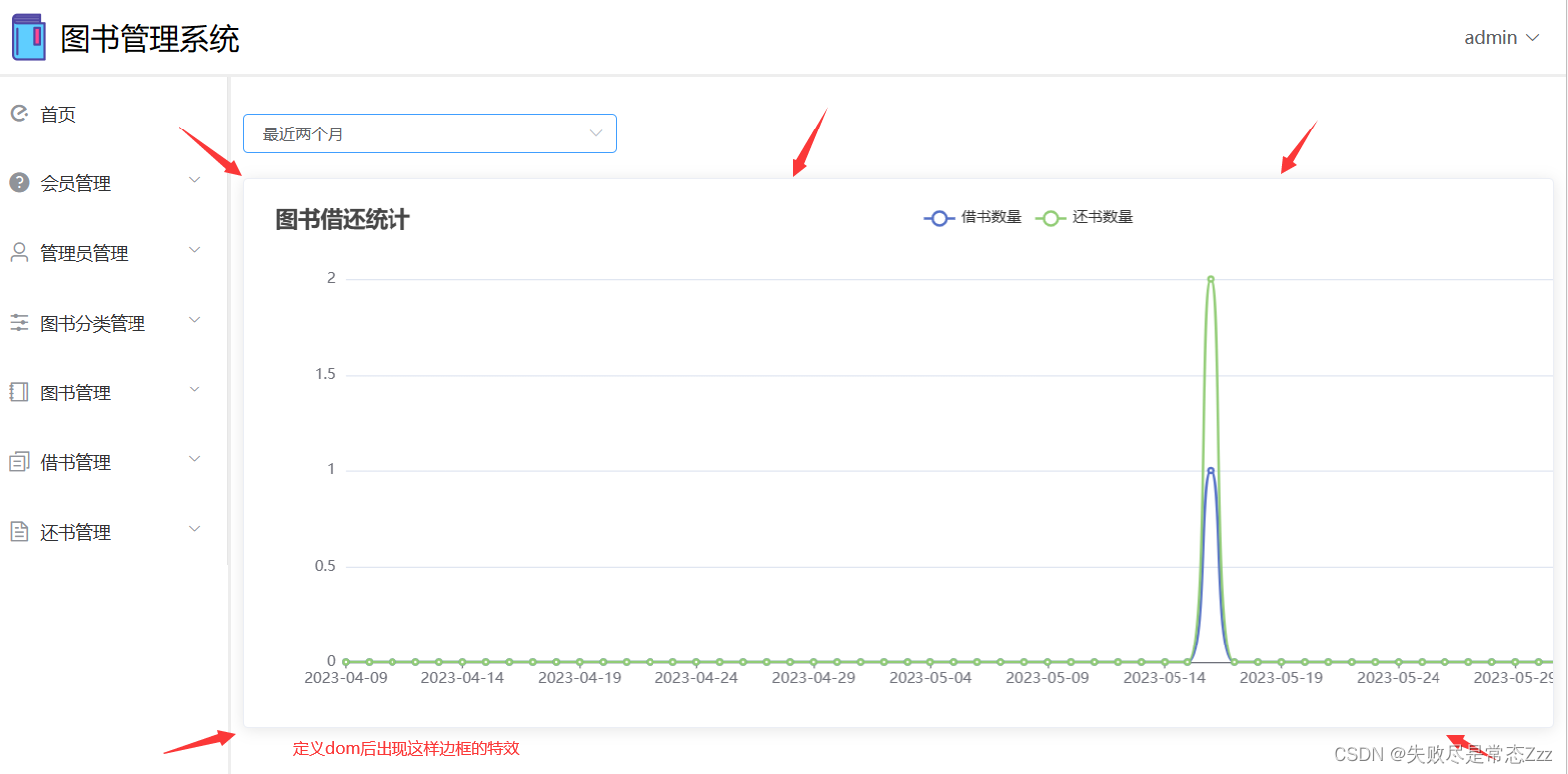Toggle the 还书数量 legend series
Image resolution: width=1568 pixels, height=774 pixels.
point(1084,217)
